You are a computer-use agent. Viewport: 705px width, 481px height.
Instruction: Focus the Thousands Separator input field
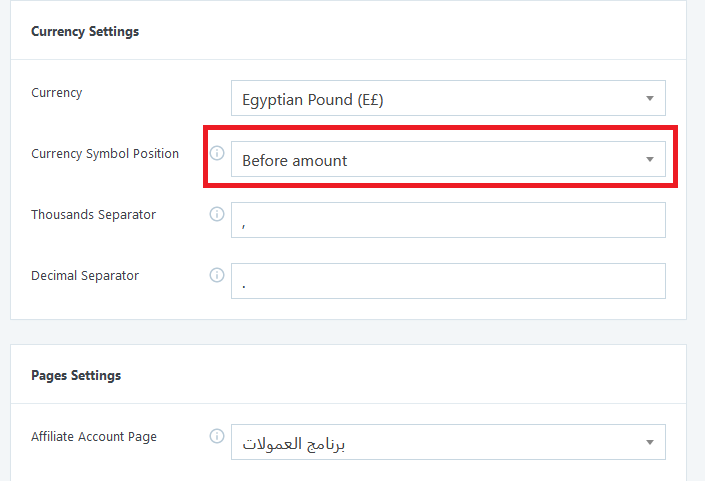point(448,220)
